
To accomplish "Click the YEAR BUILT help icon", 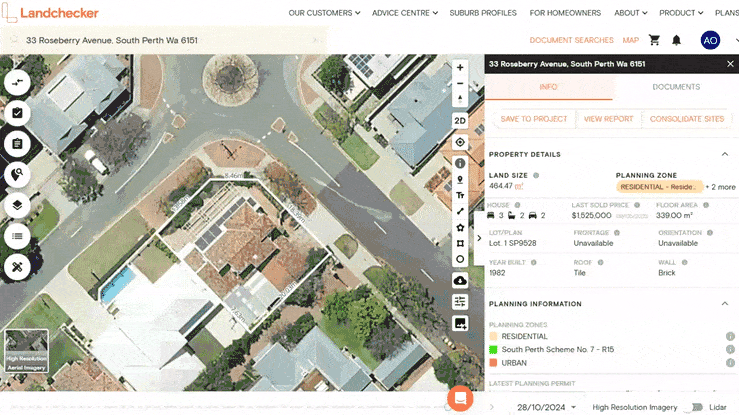I will [x=534, y=262].
